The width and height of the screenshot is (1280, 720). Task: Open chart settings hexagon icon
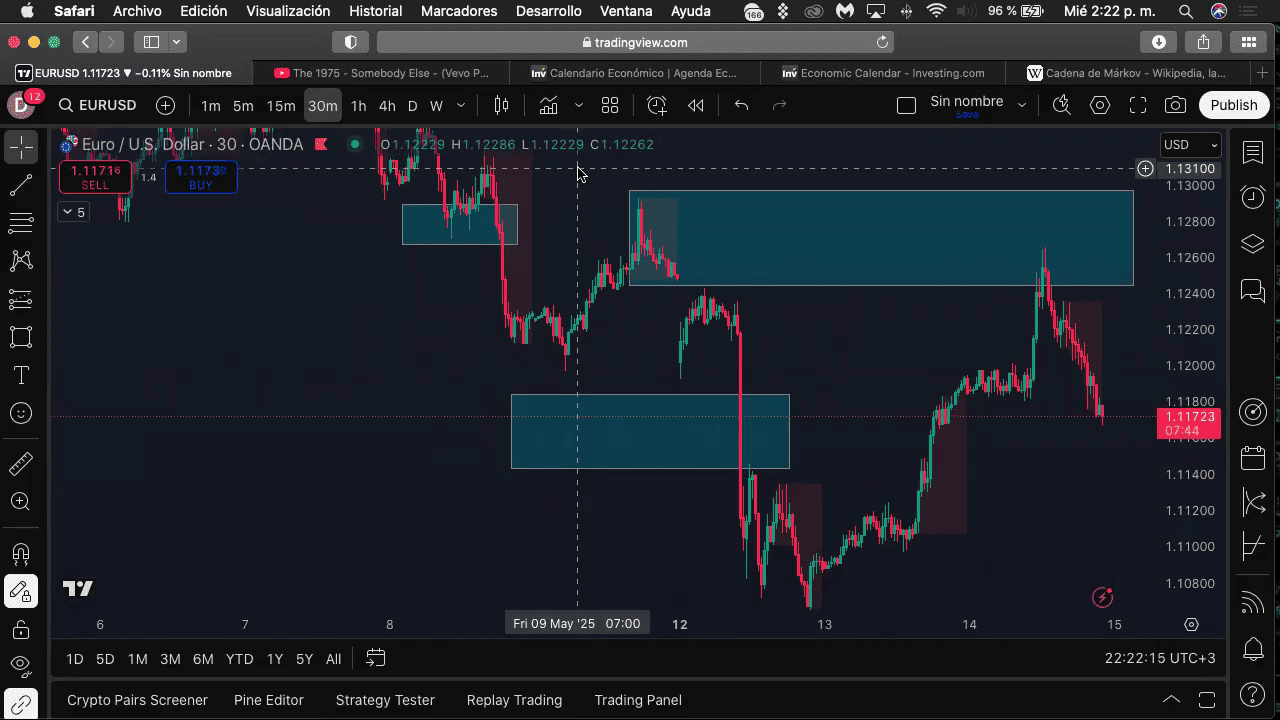pyautogui.click(x=1100, y=105)
